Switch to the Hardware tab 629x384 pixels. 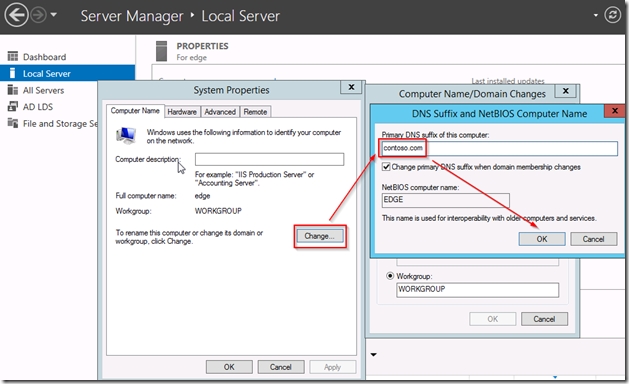[182, 112]
